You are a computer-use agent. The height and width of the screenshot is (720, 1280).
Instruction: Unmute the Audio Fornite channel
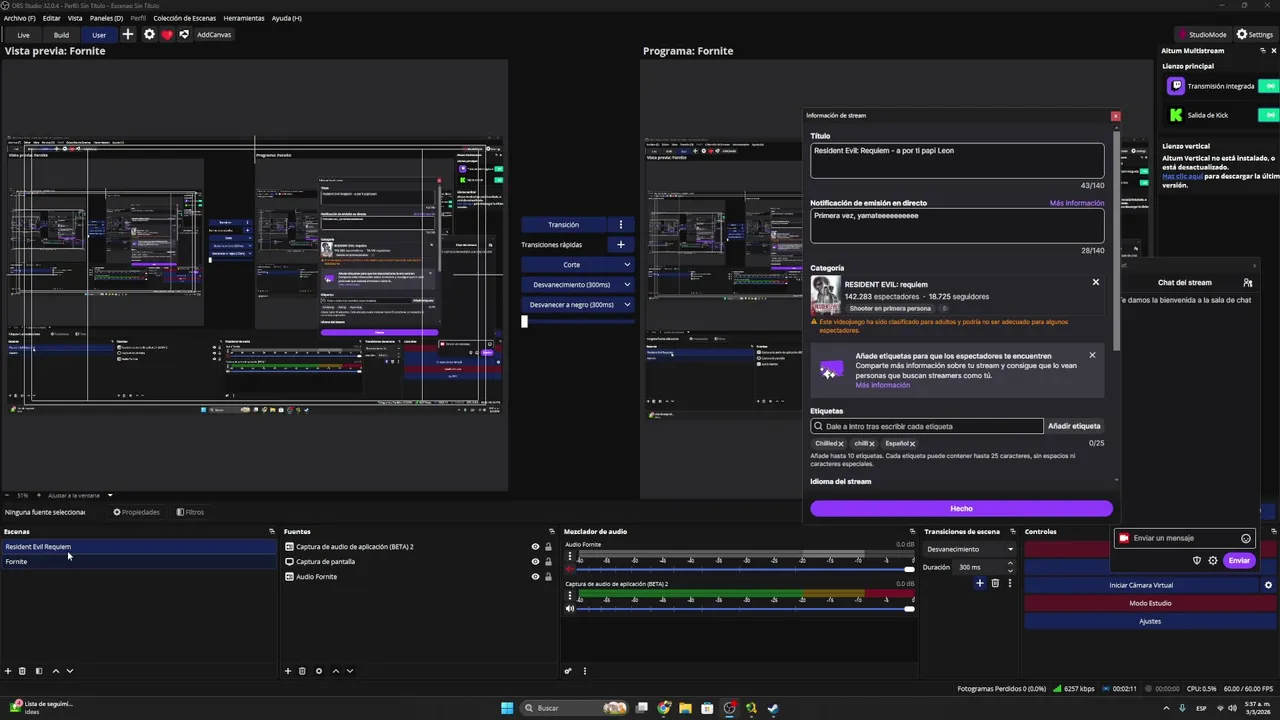point(570,569)
